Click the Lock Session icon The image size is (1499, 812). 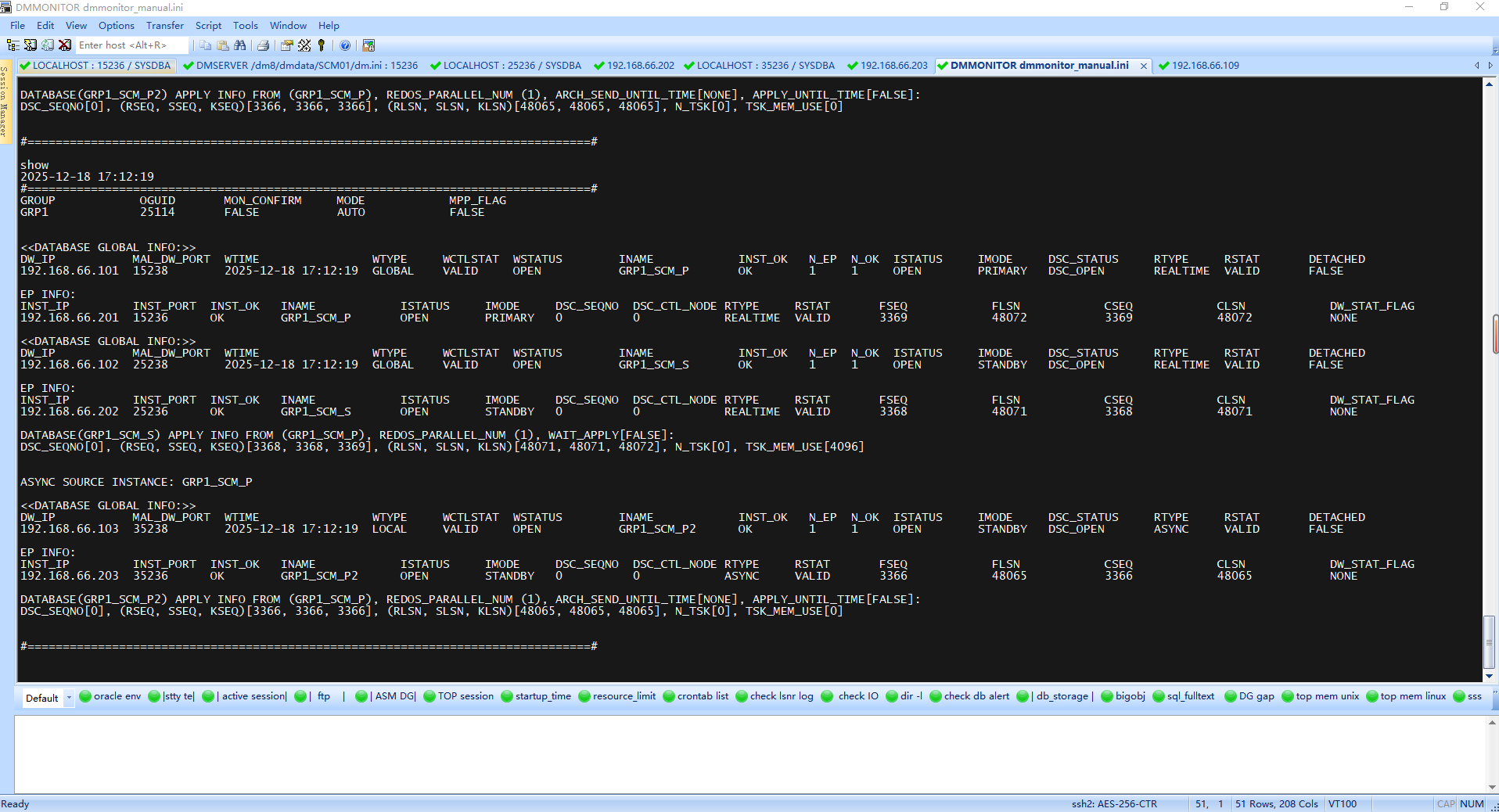368,45
